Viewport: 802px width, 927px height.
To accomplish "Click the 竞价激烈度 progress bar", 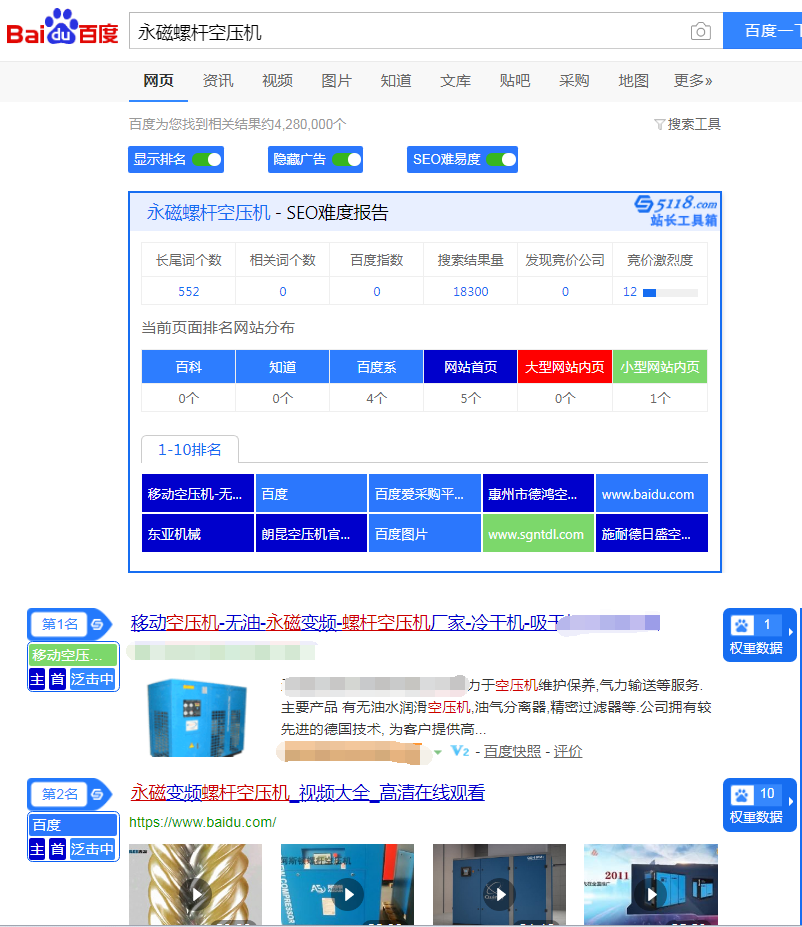I will coord(670,293).
